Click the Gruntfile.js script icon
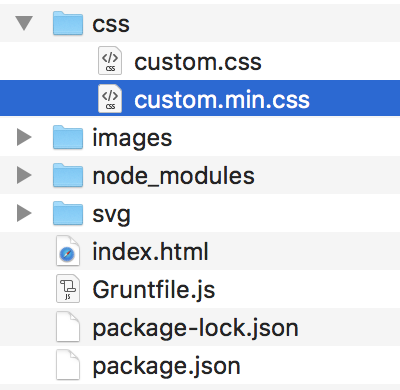The height and width of the screenshot is (390, 400). click(68, 289)
